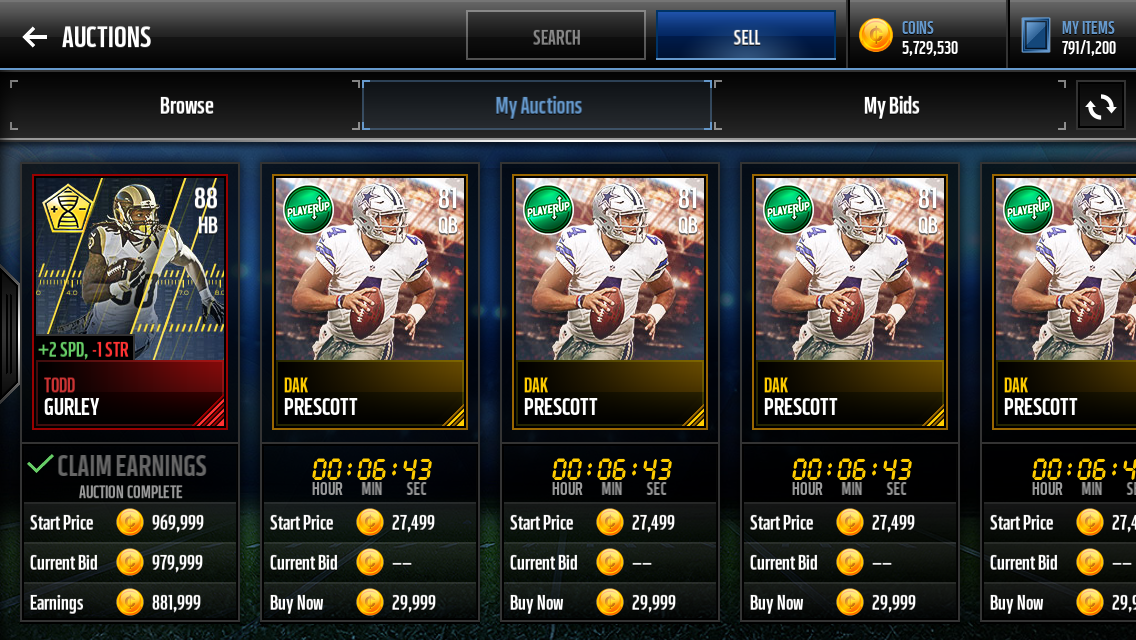Tap the Player Up badge on first Prescott card
This screenshot has width=1136, height=640.
click(x=308, y=209)
